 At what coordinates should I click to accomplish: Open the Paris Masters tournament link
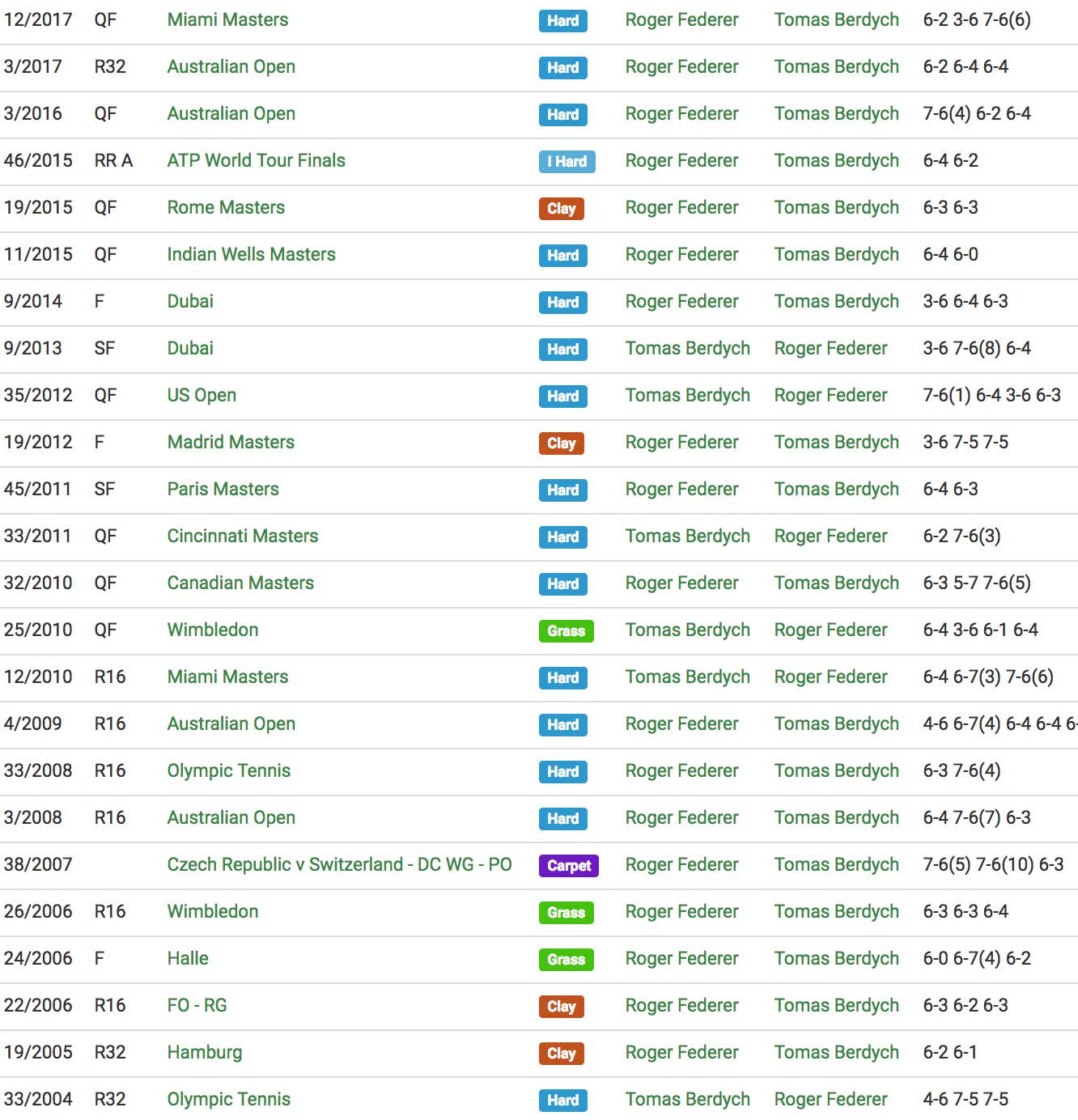click(x=223, y=489)
